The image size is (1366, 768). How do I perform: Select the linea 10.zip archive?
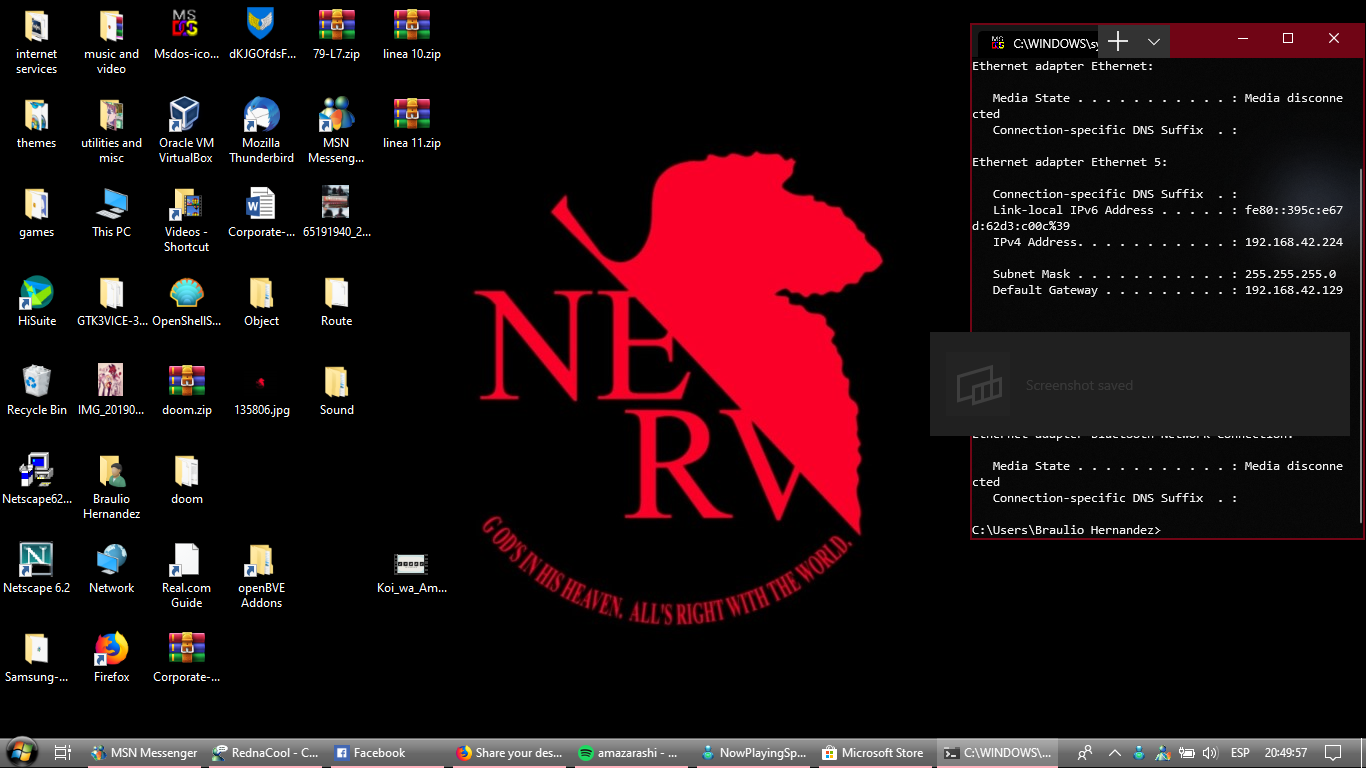(411, 27)
